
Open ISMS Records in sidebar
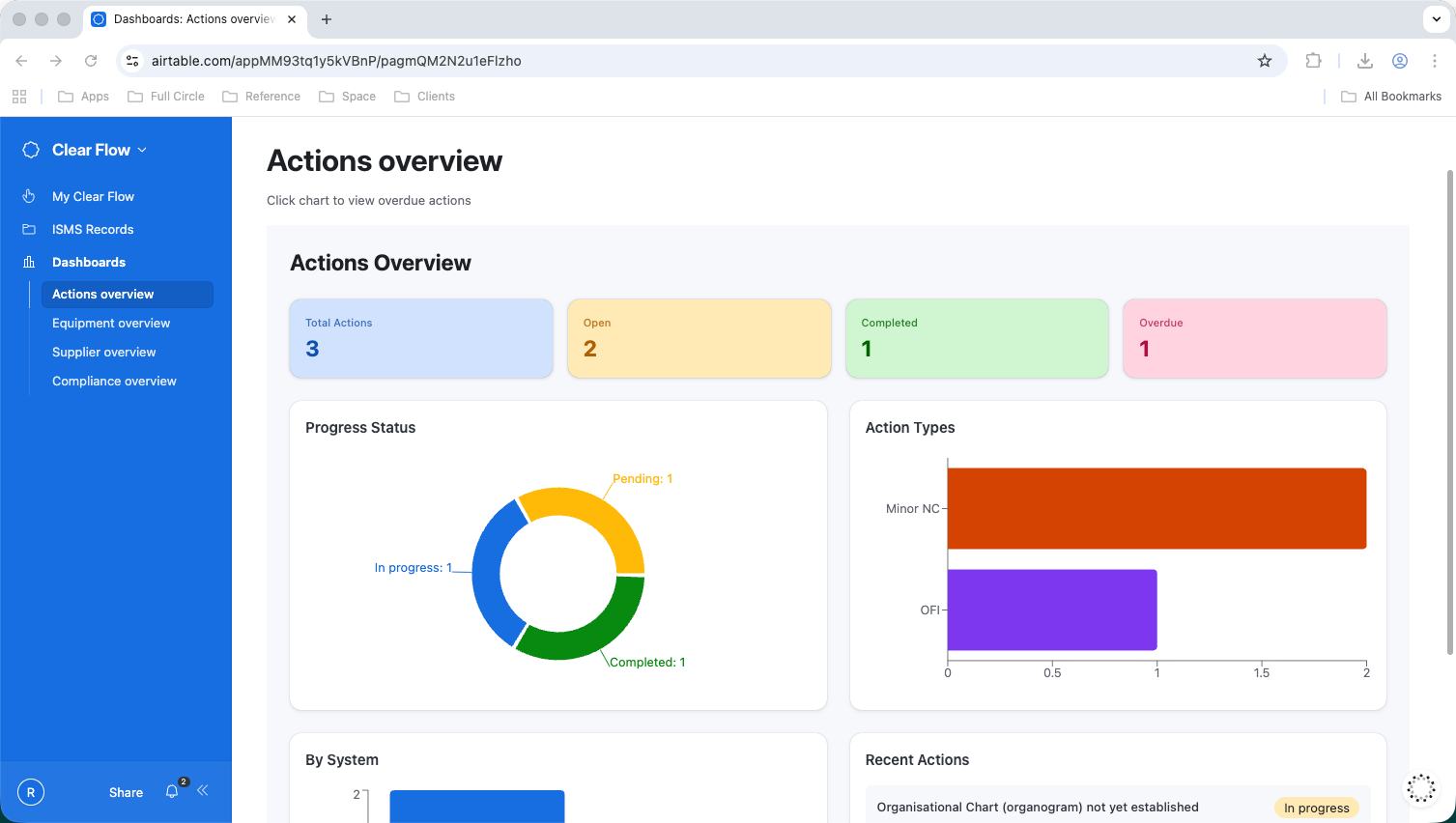coord(93,229)
